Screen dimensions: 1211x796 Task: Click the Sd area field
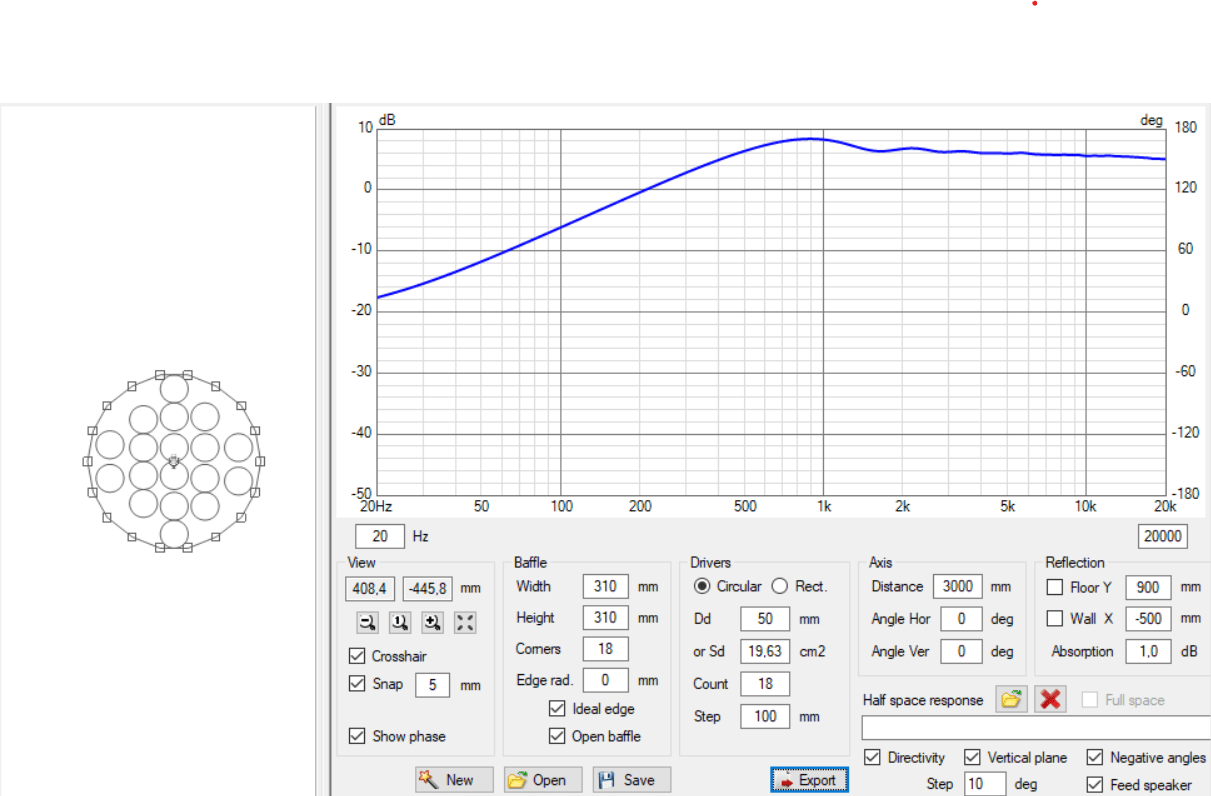(x=765, y=652)
